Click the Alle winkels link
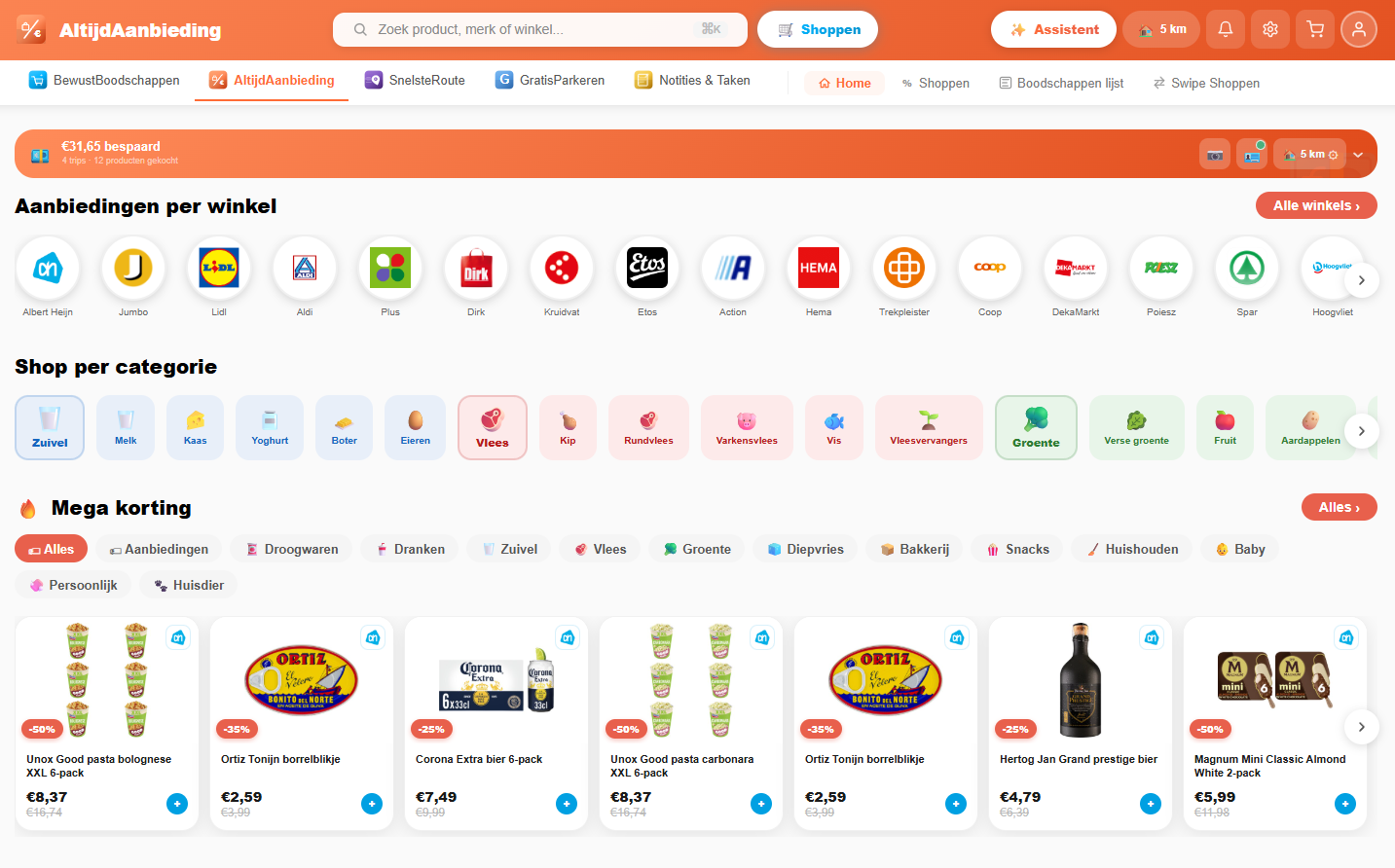Image resolution: width=1395 pixels, height=868 pixels. (1316, 205)
